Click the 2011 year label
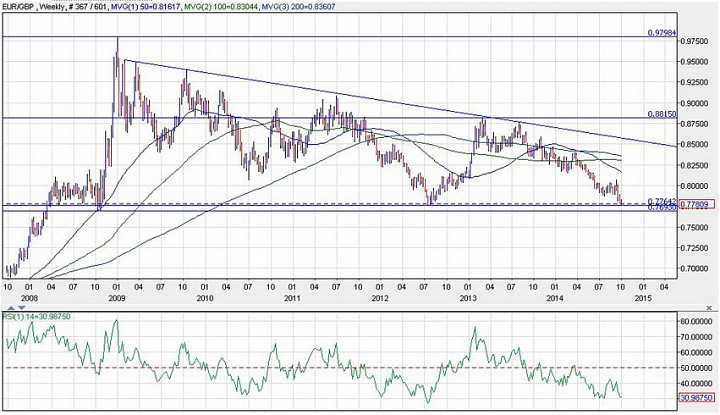Image resolution: width=720 pixels, height=415 pixels. click(292, 298)
